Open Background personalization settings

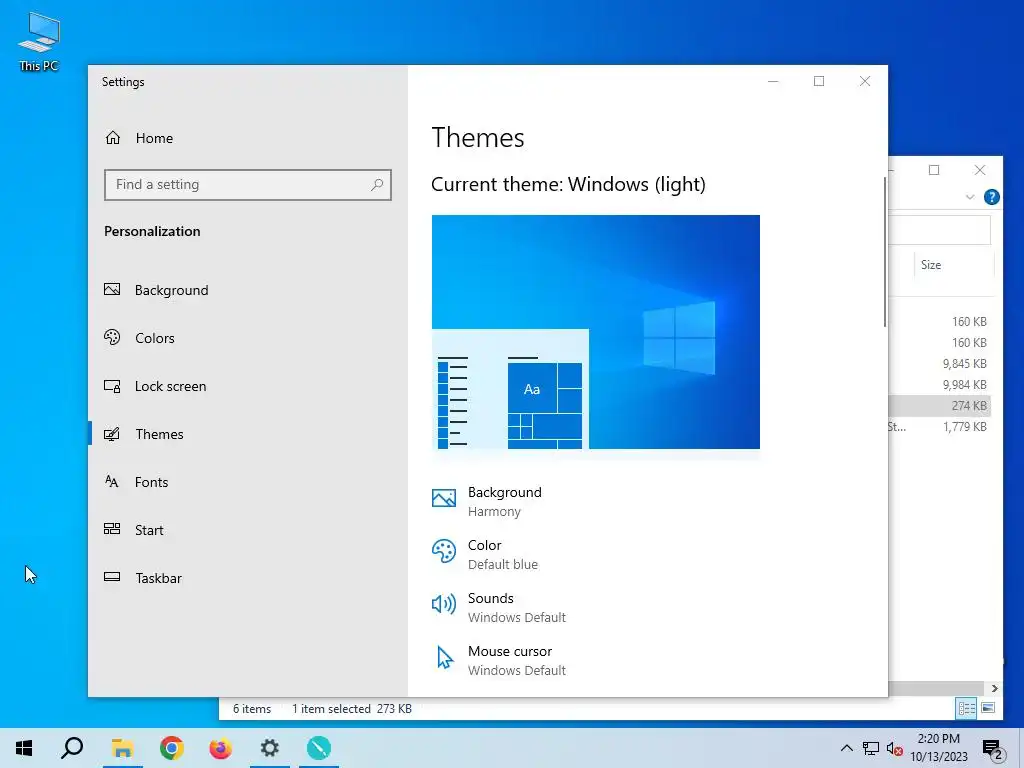(x=156, y=290)
